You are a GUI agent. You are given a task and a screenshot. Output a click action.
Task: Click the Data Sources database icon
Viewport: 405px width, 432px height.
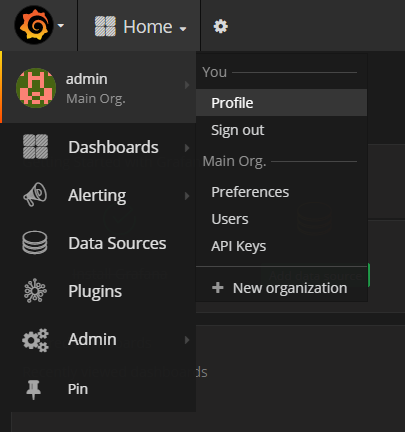pyautogui.click(x=35, y=243)
